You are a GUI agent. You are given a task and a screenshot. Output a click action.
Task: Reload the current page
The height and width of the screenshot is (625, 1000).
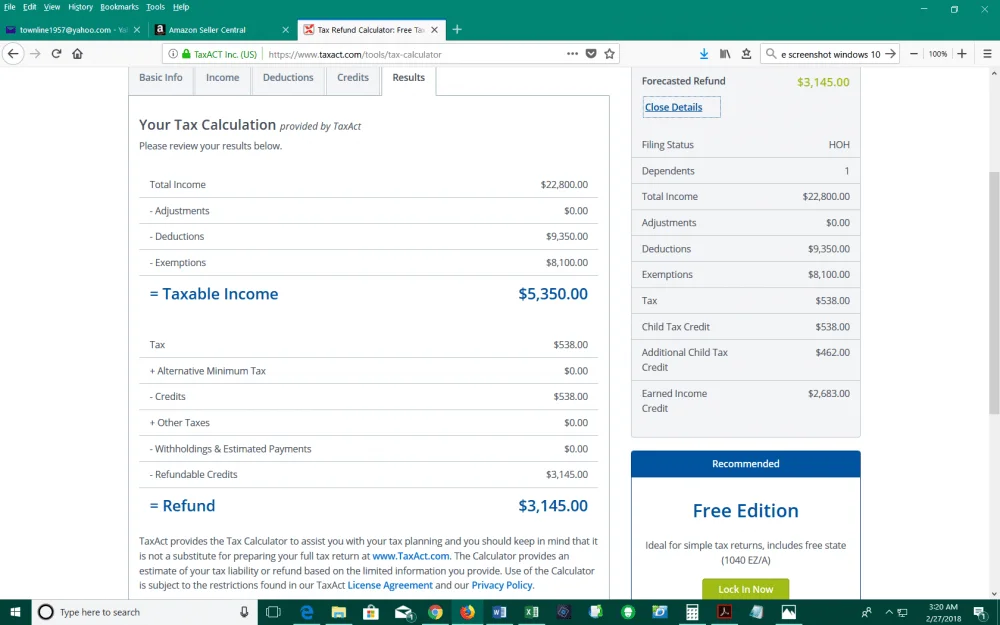(56, 54)
